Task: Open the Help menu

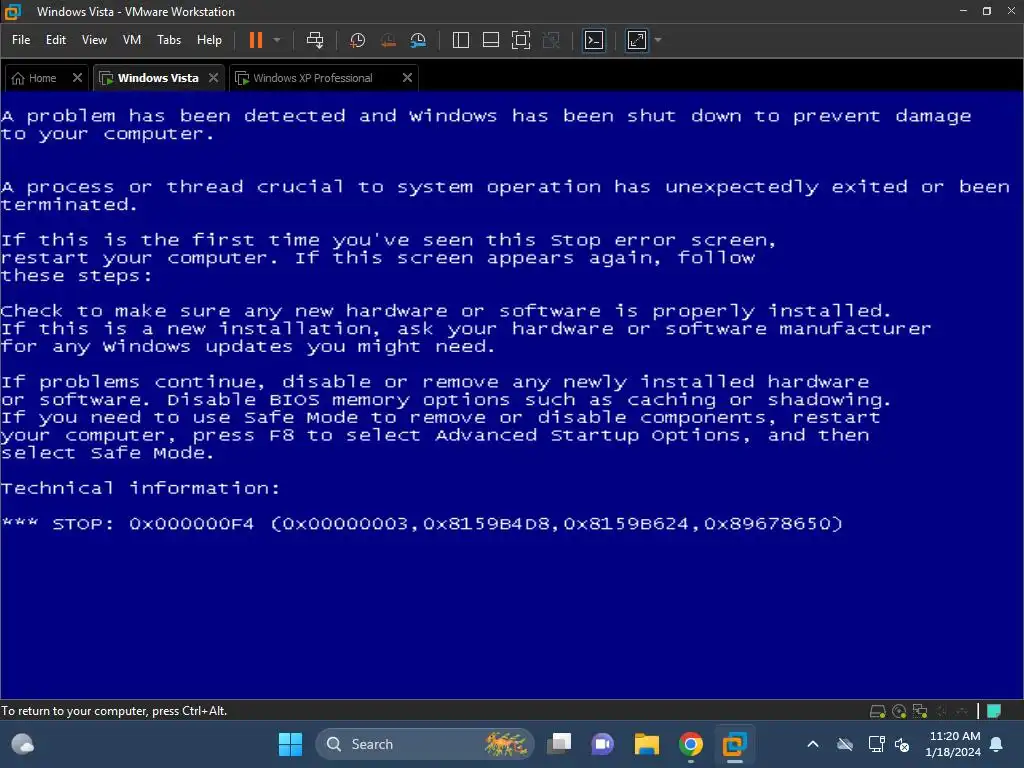Action: click(209, 40)
